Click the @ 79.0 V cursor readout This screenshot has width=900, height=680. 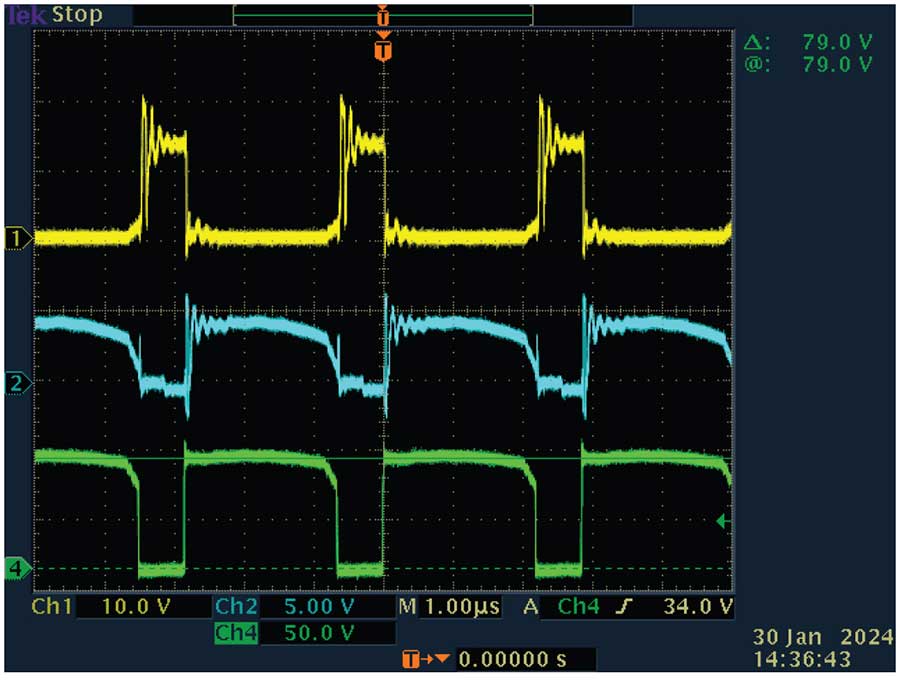pos(808,64)
